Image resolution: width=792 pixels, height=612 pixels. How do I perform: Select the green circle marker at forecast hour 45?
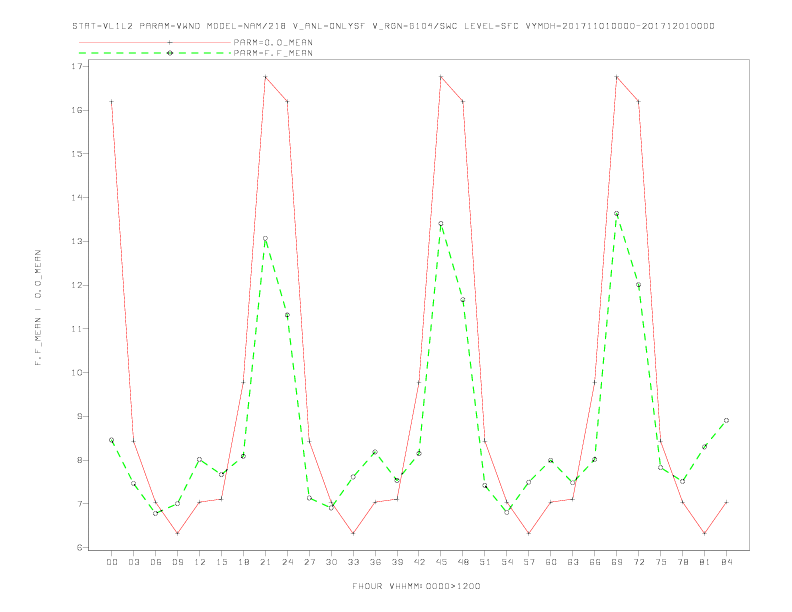pyautogui.click(x=441, y=223)
